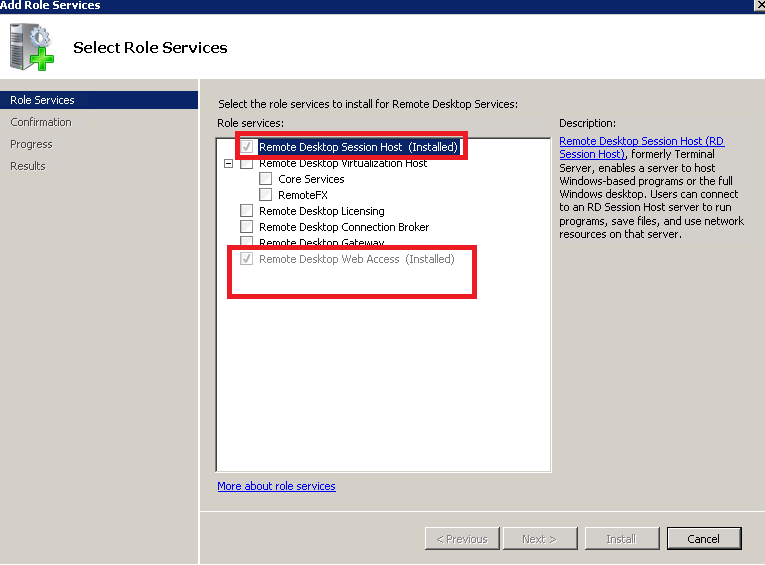Open the Results step
This screenshot has height=565, width=765.
pos(28,166)
